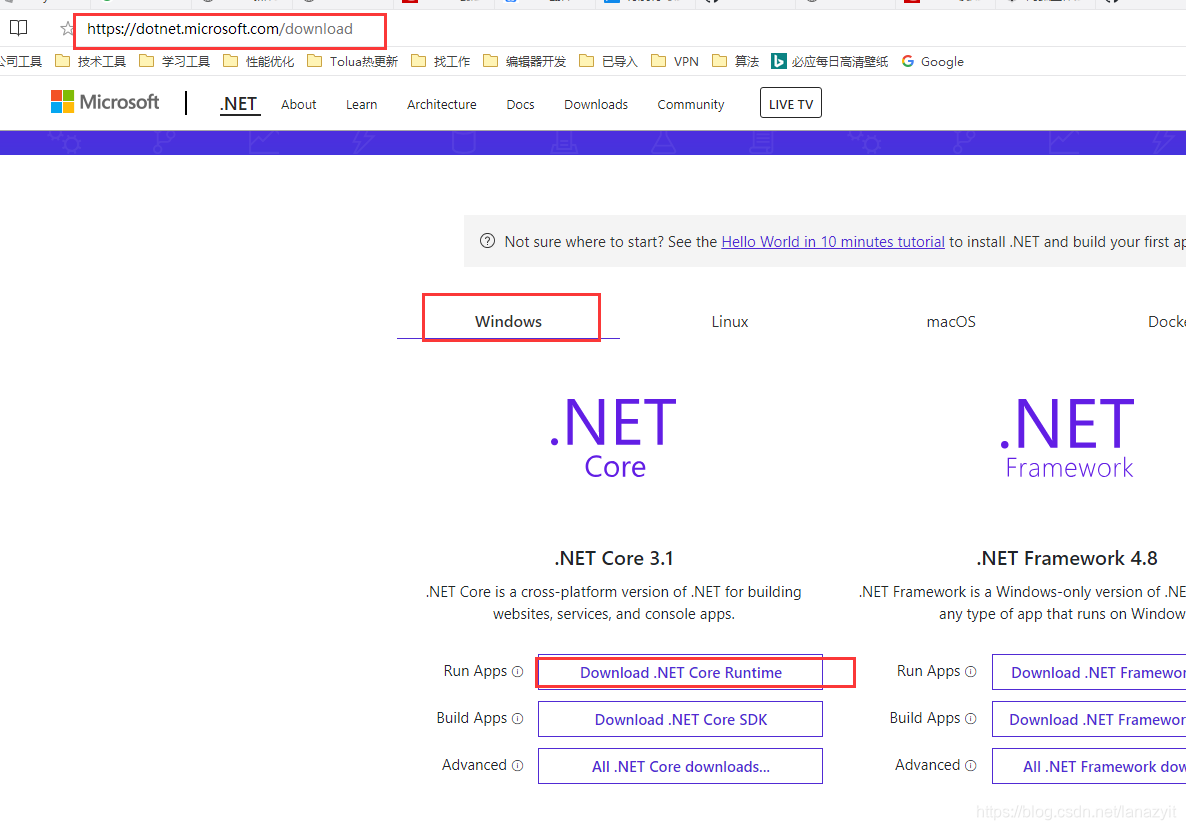Open the Docs menu item

(x=520, y=104)
